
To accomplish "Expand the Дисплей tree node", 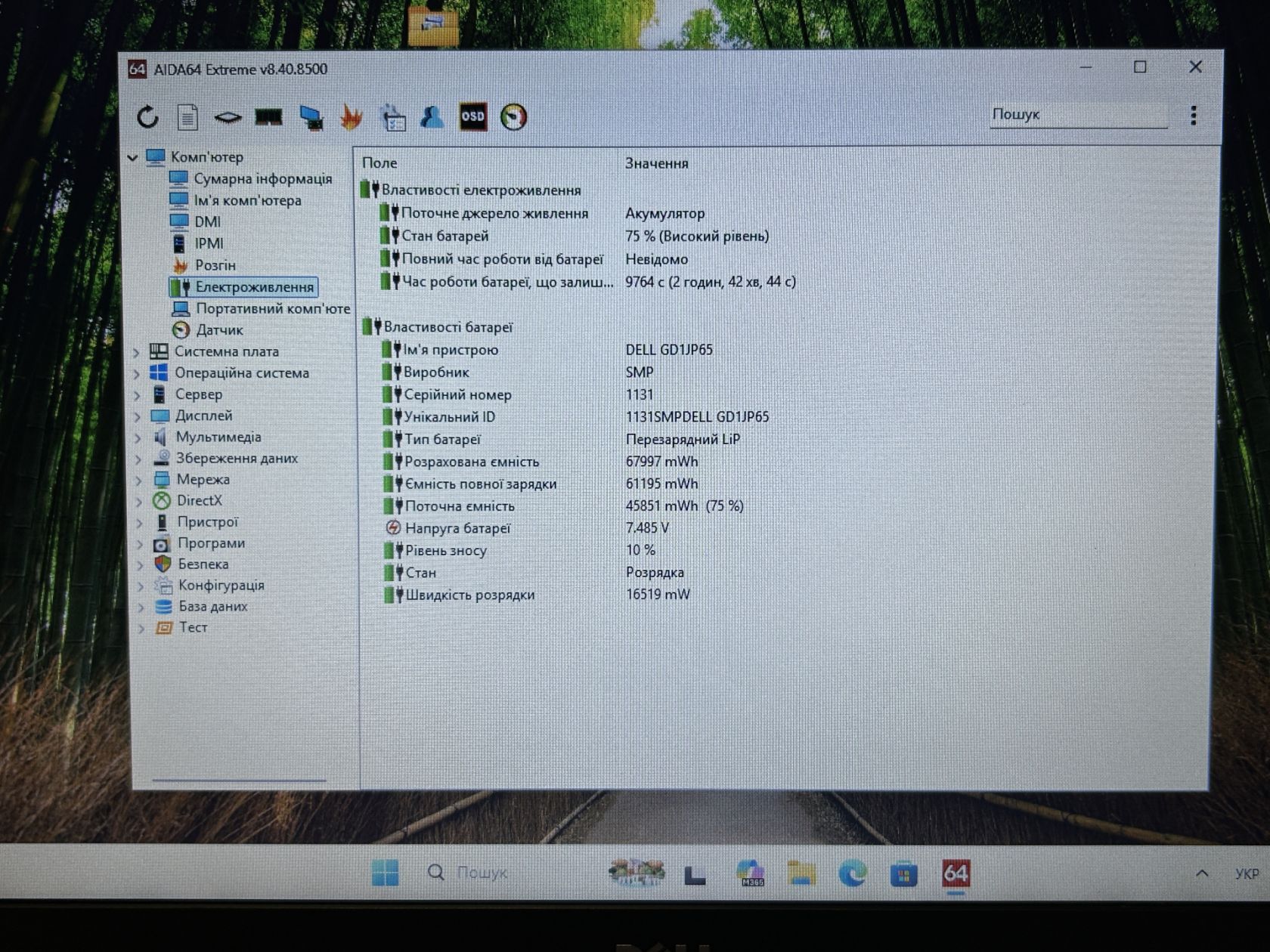I will tap(138, 416).
